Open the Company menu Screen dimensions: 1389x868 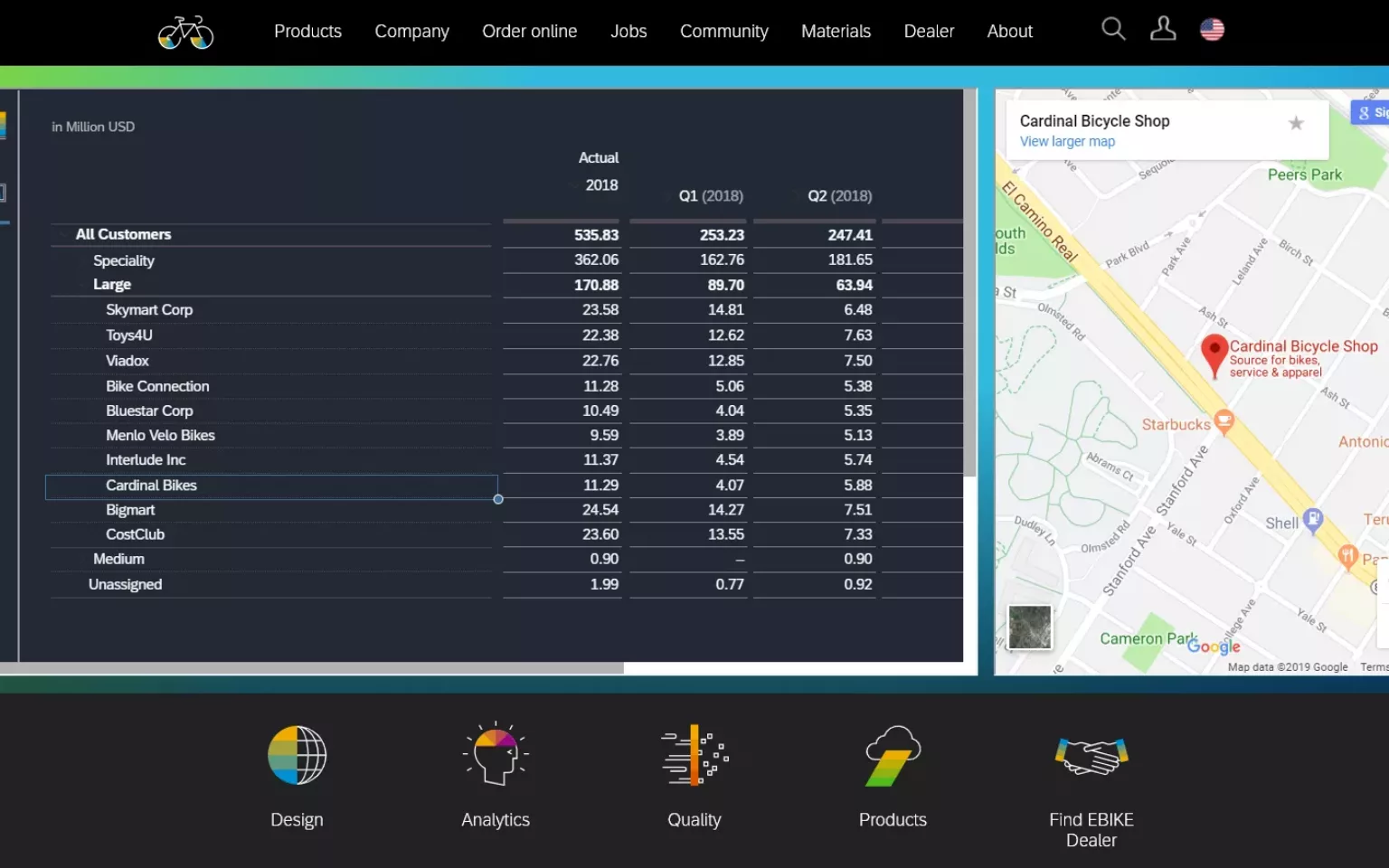click(x=411, y=31)
